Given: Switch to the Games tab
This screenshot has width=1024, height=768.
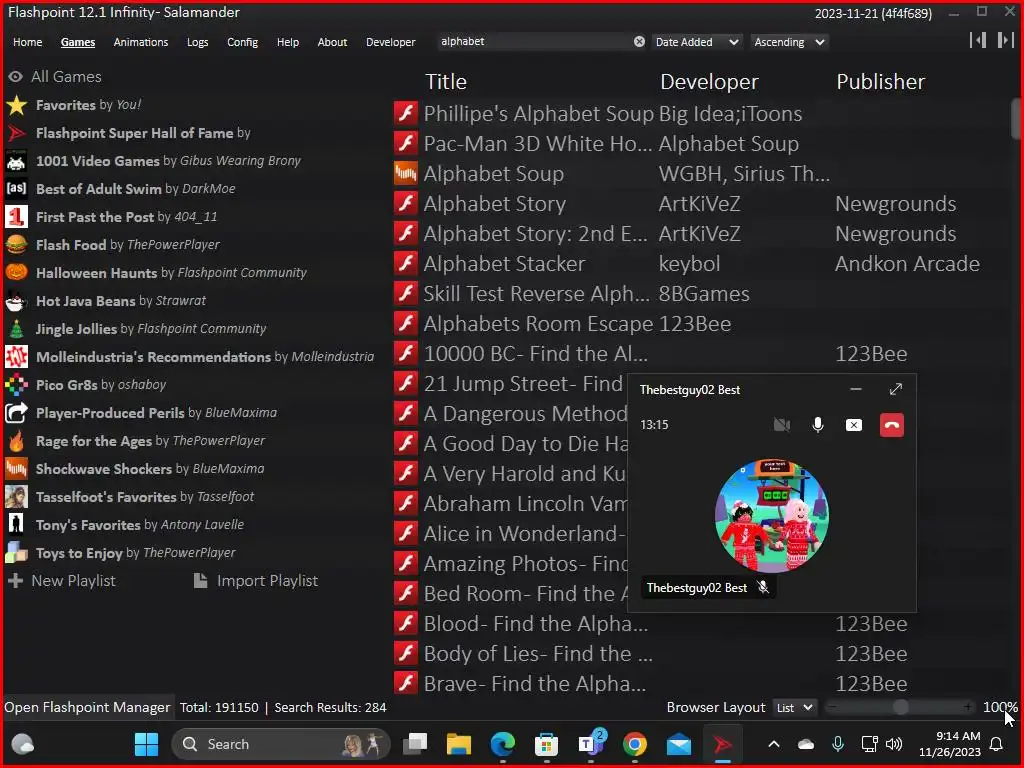Looking at the screenshot, I should pyautogui.click(x=78, y=42).
